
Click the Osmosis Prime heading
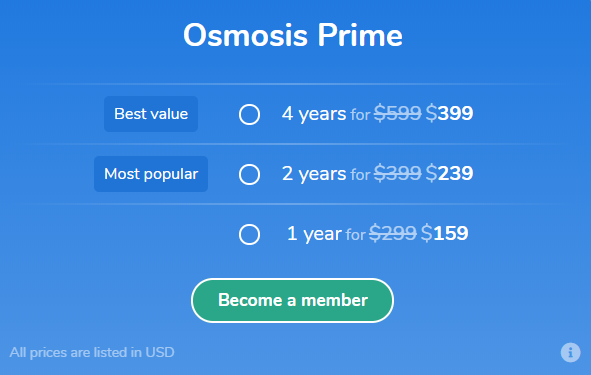point(293,35)
